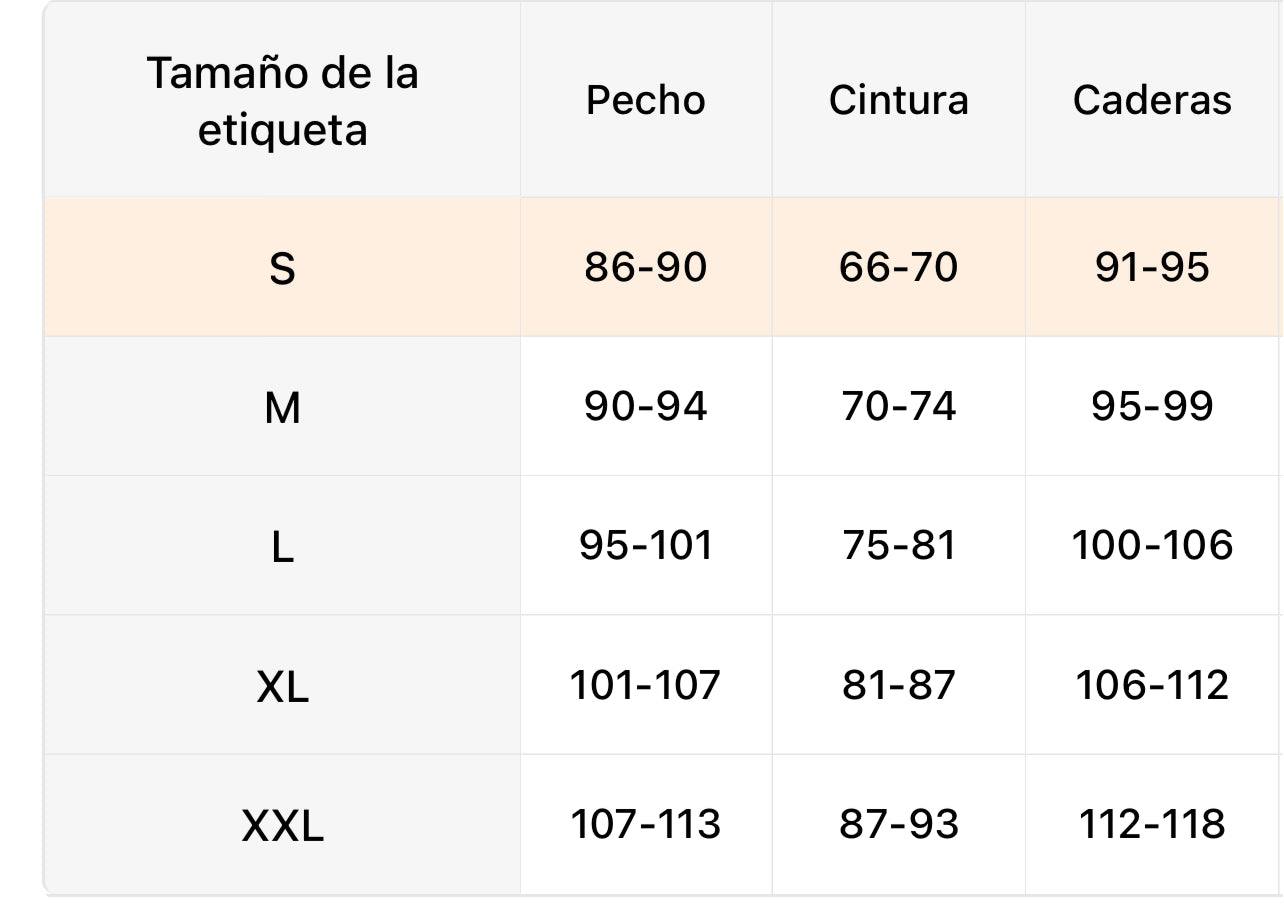Select the 66-70 waist value for size S
This screenshot has height=911, width=1284.
tap(899, 267)
